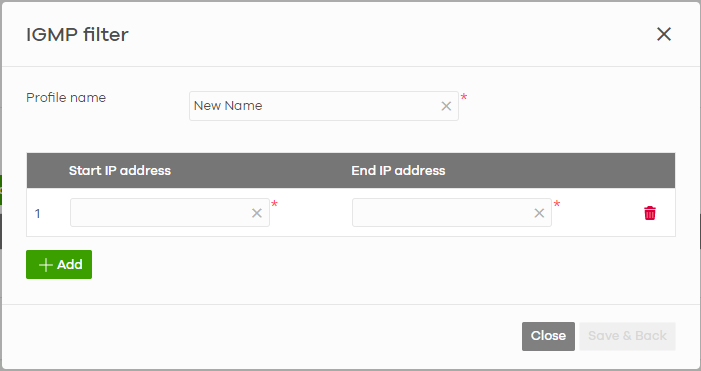Click the red asterisk beside the Profile name field

click(464, 97)
